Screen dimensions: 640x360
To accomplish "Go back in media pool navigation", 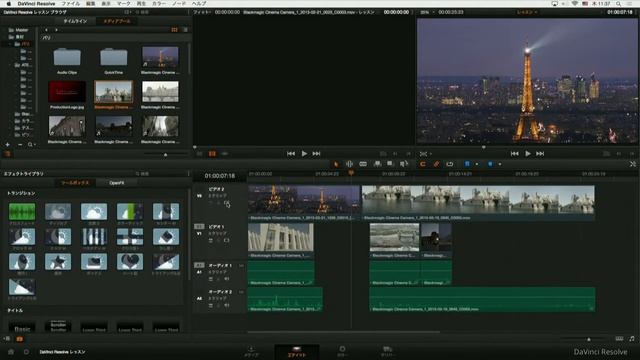I will click(x=46, y=30).
